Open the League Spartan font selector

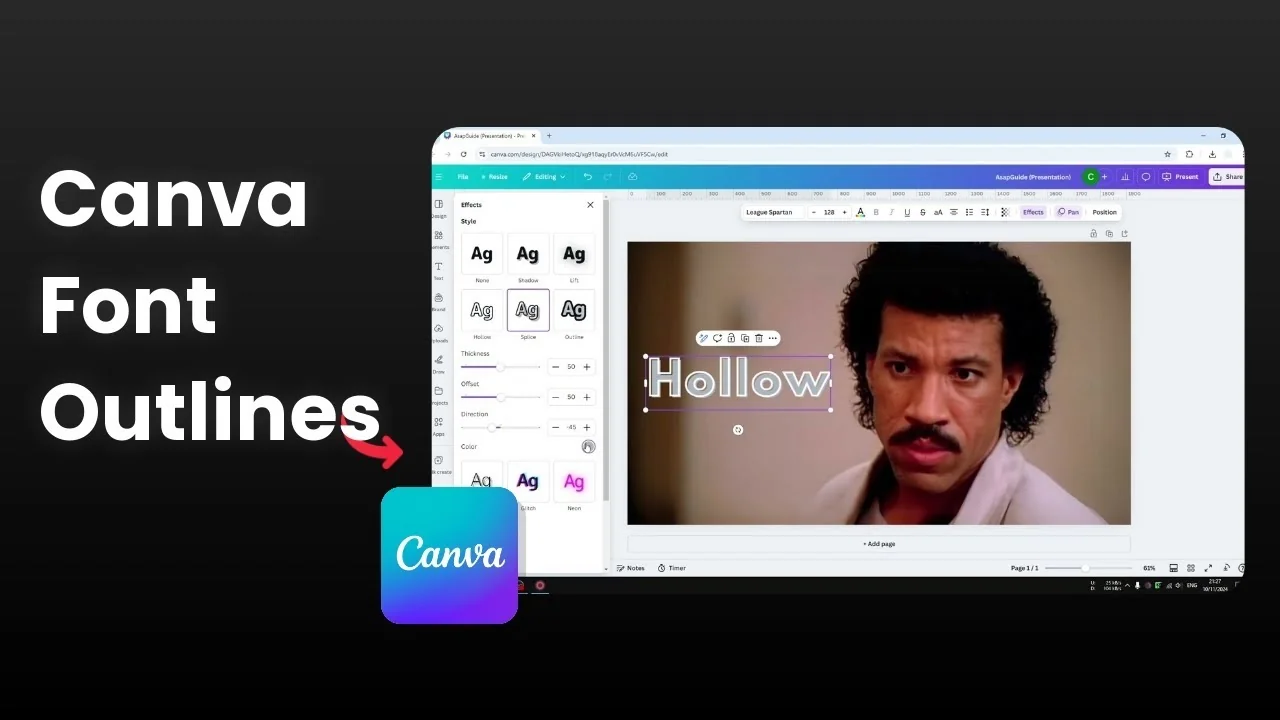pos(771,212)
